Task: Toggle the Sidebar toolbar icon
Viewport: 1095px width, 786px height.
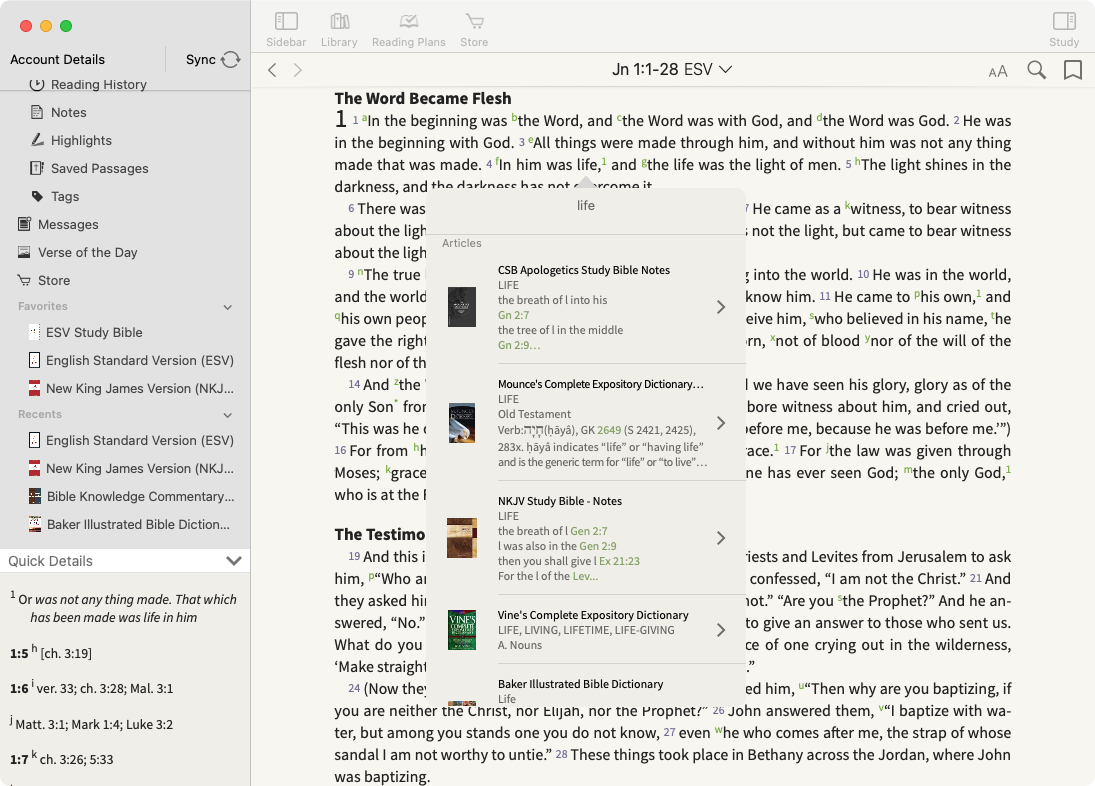Action: (286, 22)
